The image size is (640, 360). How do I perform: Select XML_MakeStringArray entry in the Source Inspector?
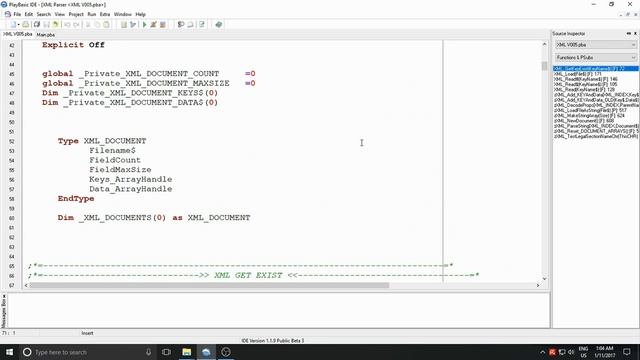(x=589, y=116)
